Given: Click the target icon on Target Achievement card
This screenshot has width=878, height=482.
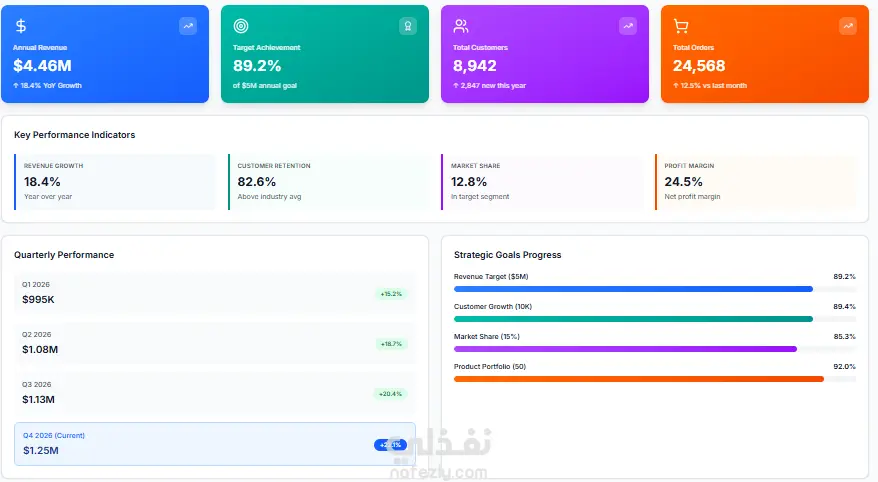Looking at the screenshot, I should click(x=241, y=26).
